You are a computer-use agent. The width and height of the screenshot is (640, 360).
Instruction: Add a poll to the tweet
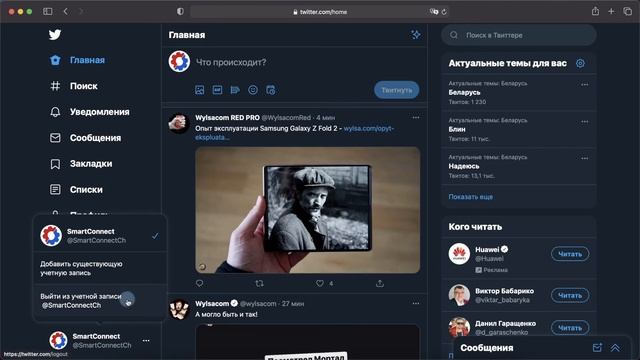235,90
